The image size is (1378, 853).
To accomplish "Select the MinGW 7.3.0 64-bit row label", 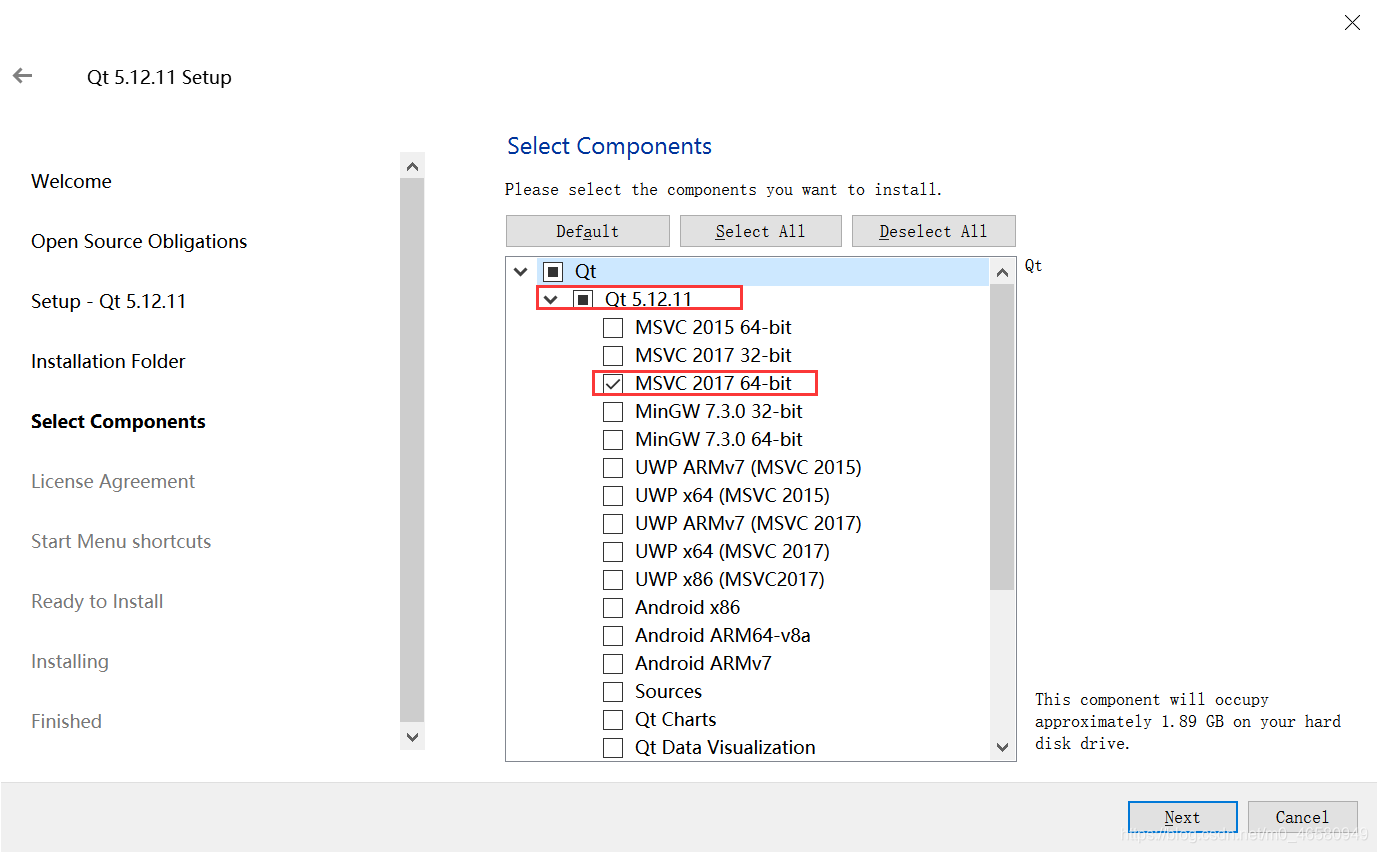I will (x=719, y=439).
